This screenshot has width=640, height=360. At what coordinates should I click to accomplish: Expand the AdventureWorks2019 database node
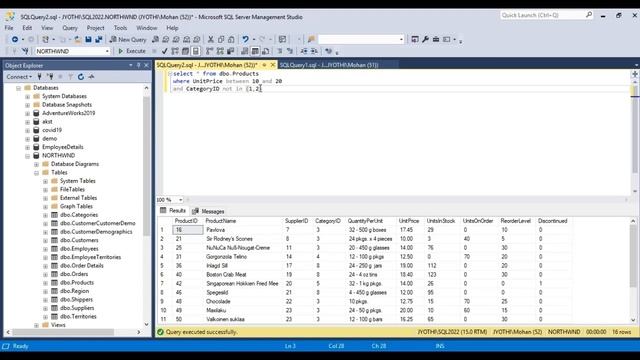coord(27,113)
